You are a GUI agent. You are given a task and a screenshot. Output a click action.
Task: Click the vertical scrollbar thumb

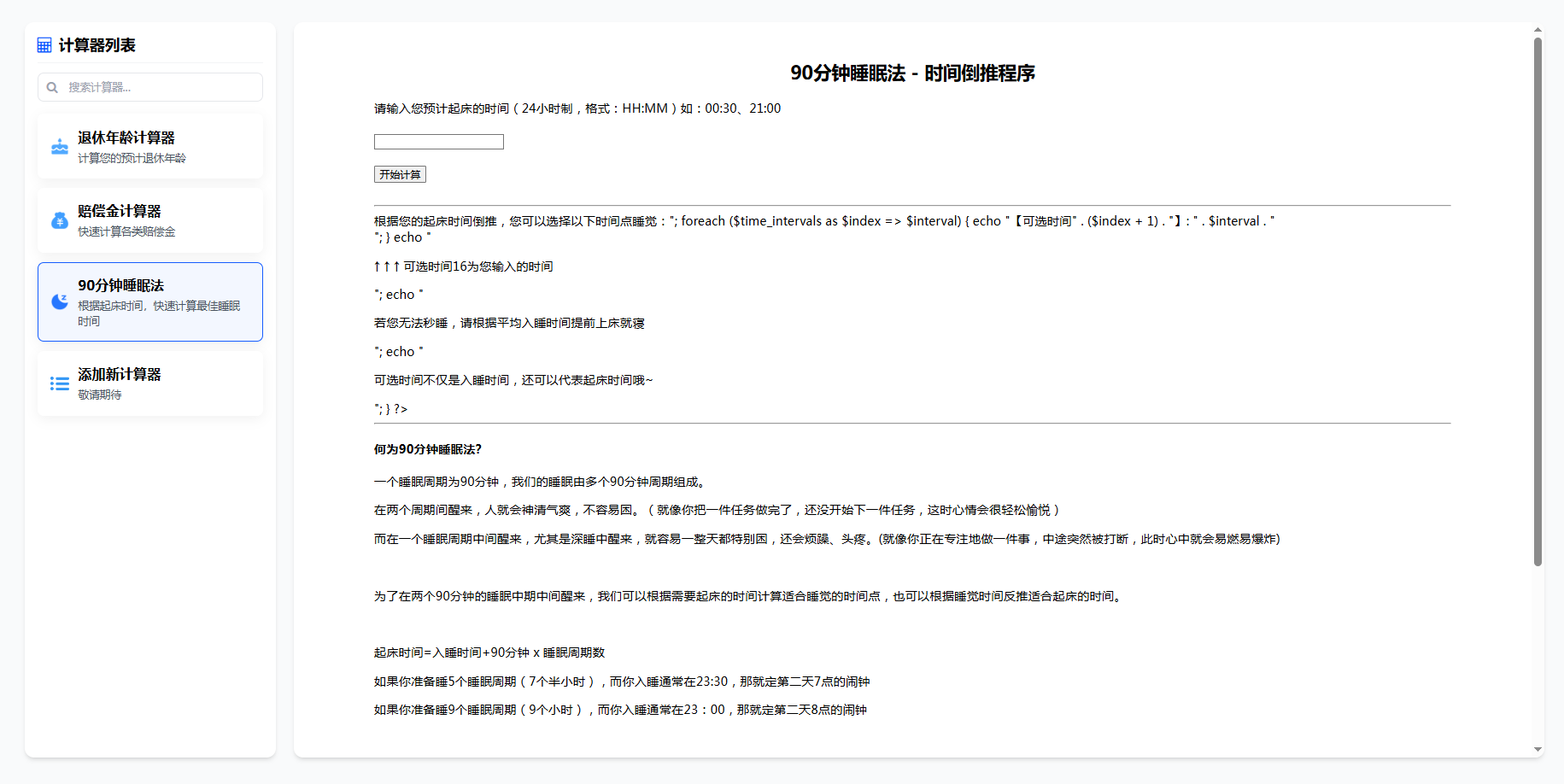[x=1538, y=299]
